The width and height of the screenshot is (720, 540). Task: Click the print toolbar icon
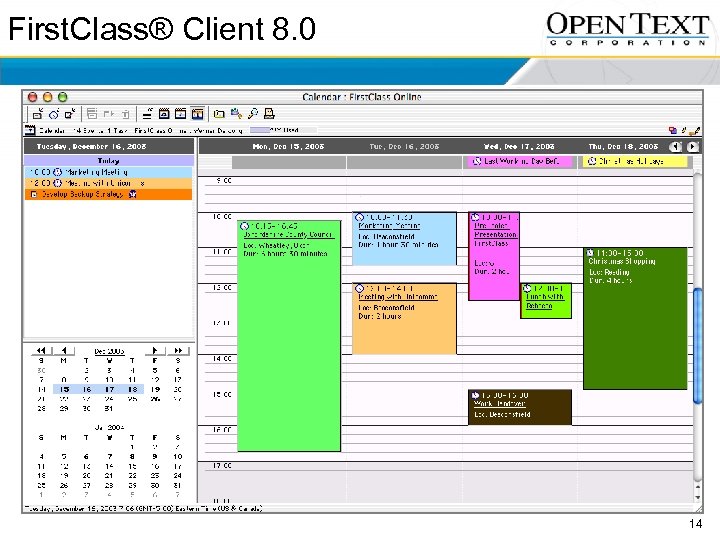click(270, 113)
